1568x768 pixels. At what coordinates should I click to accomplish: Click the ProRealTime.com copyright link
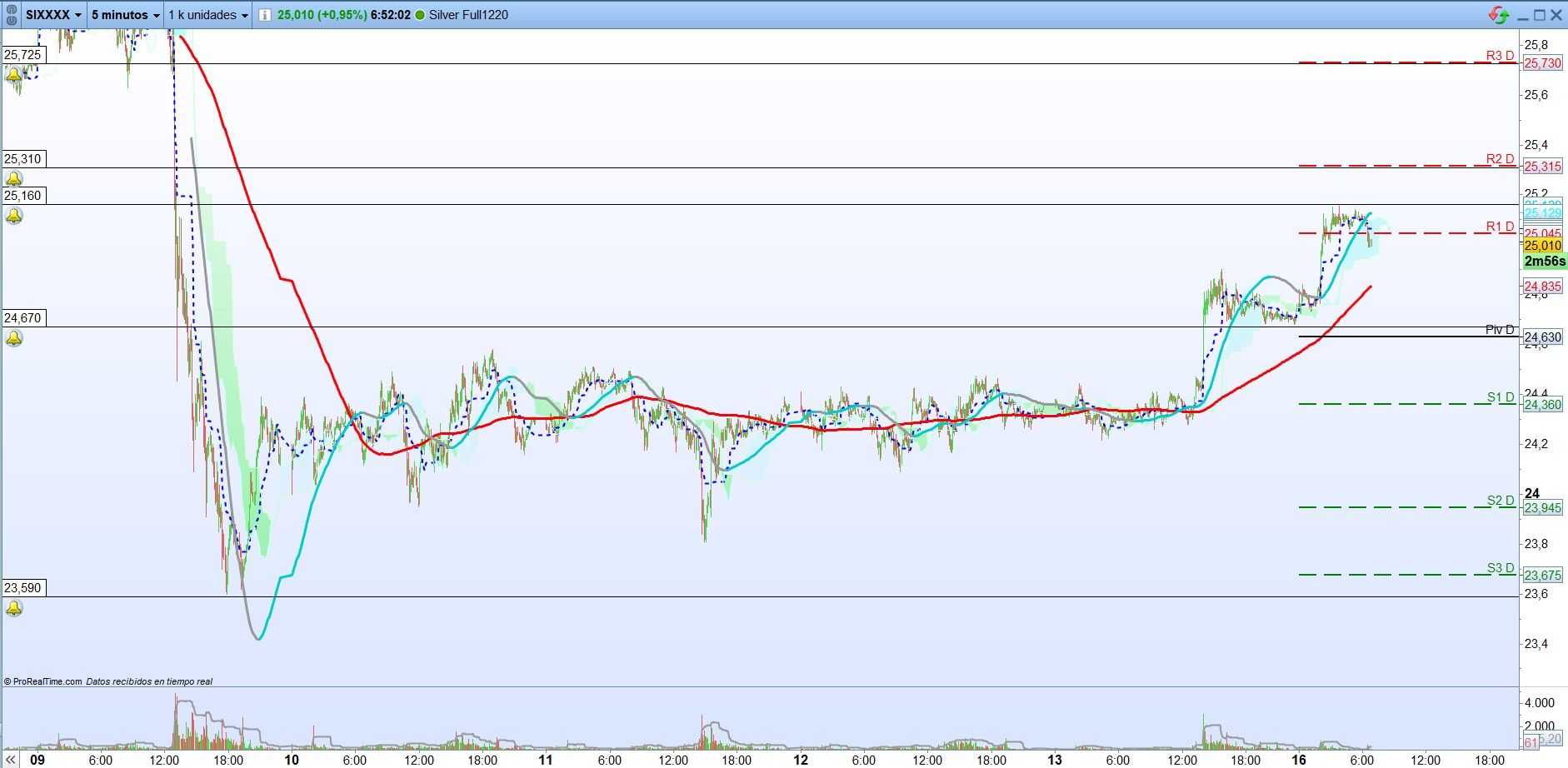coord(42,681)
